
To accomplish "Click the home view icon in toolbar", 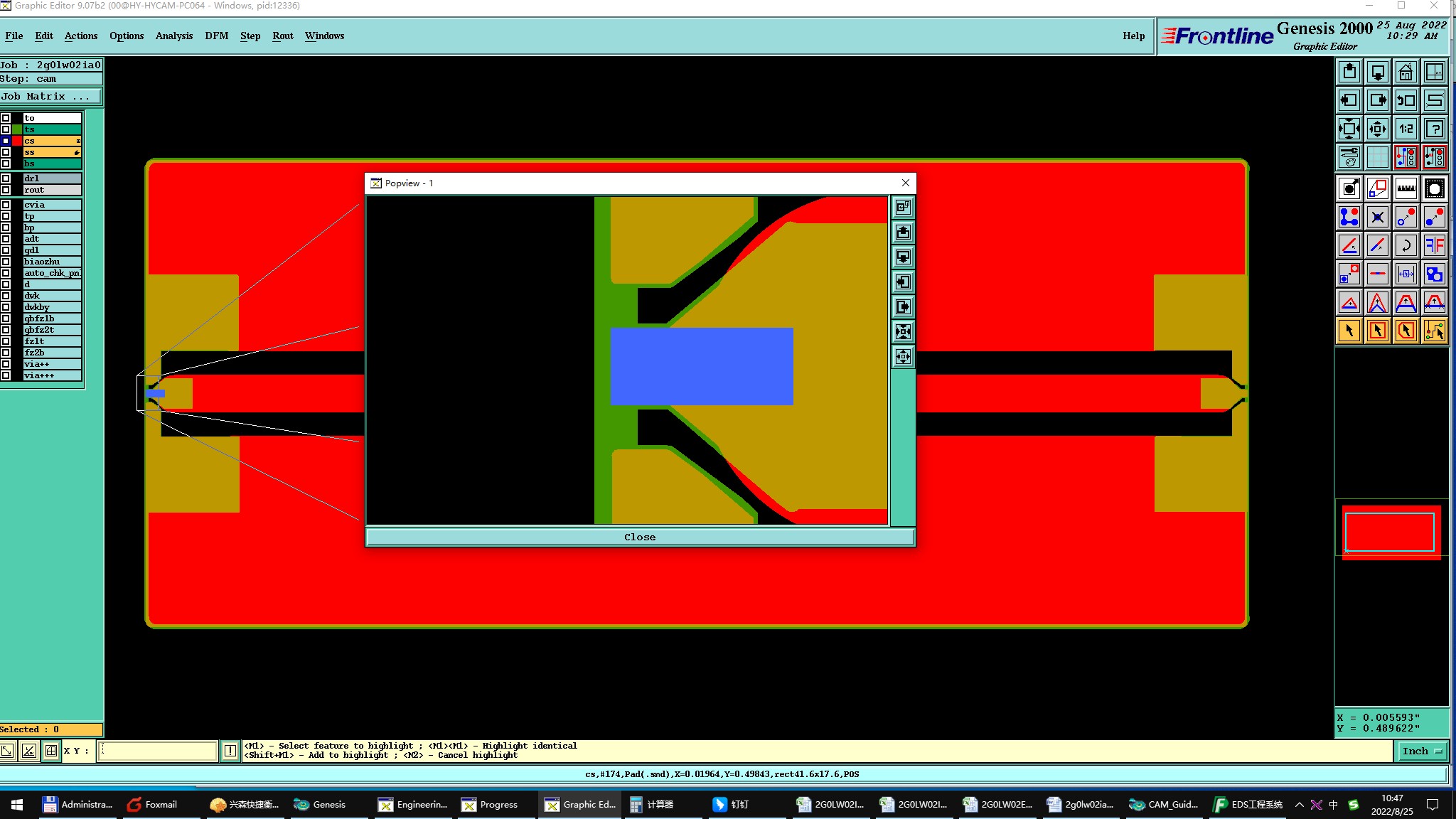I will [1406, 73].
